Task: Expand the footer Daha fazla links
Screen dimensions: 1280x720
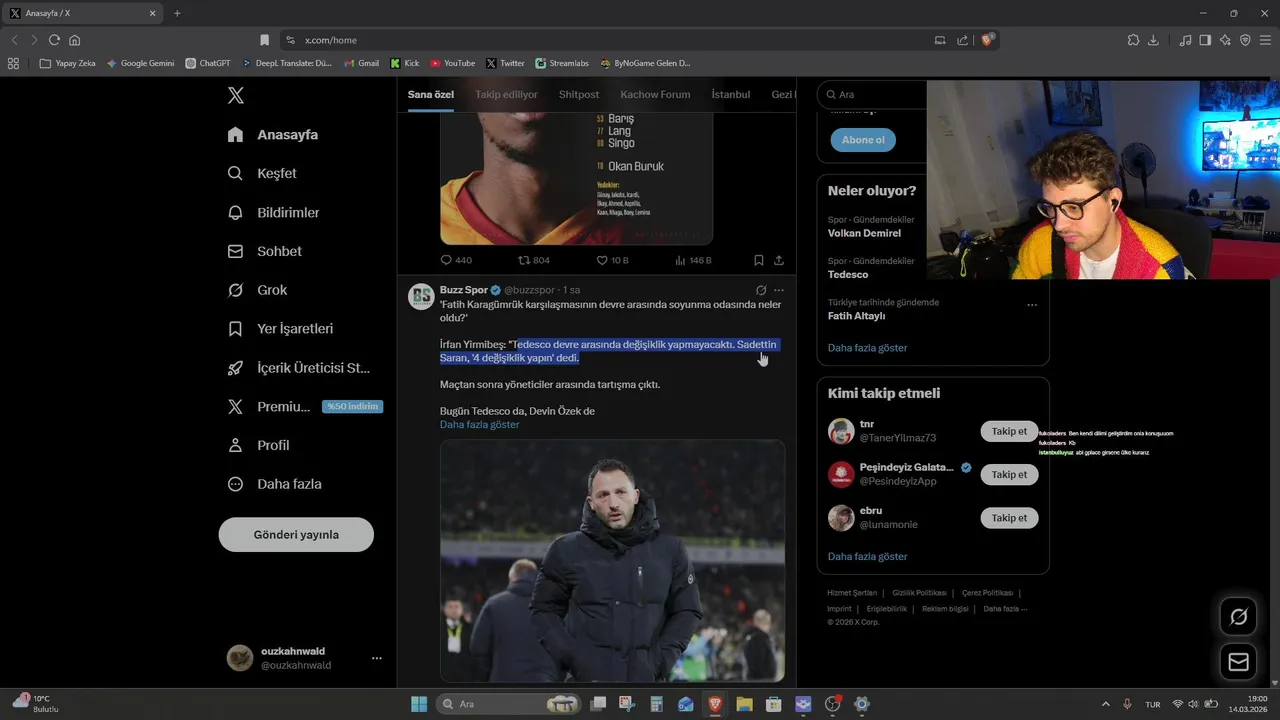Action: click(1005, 609)
